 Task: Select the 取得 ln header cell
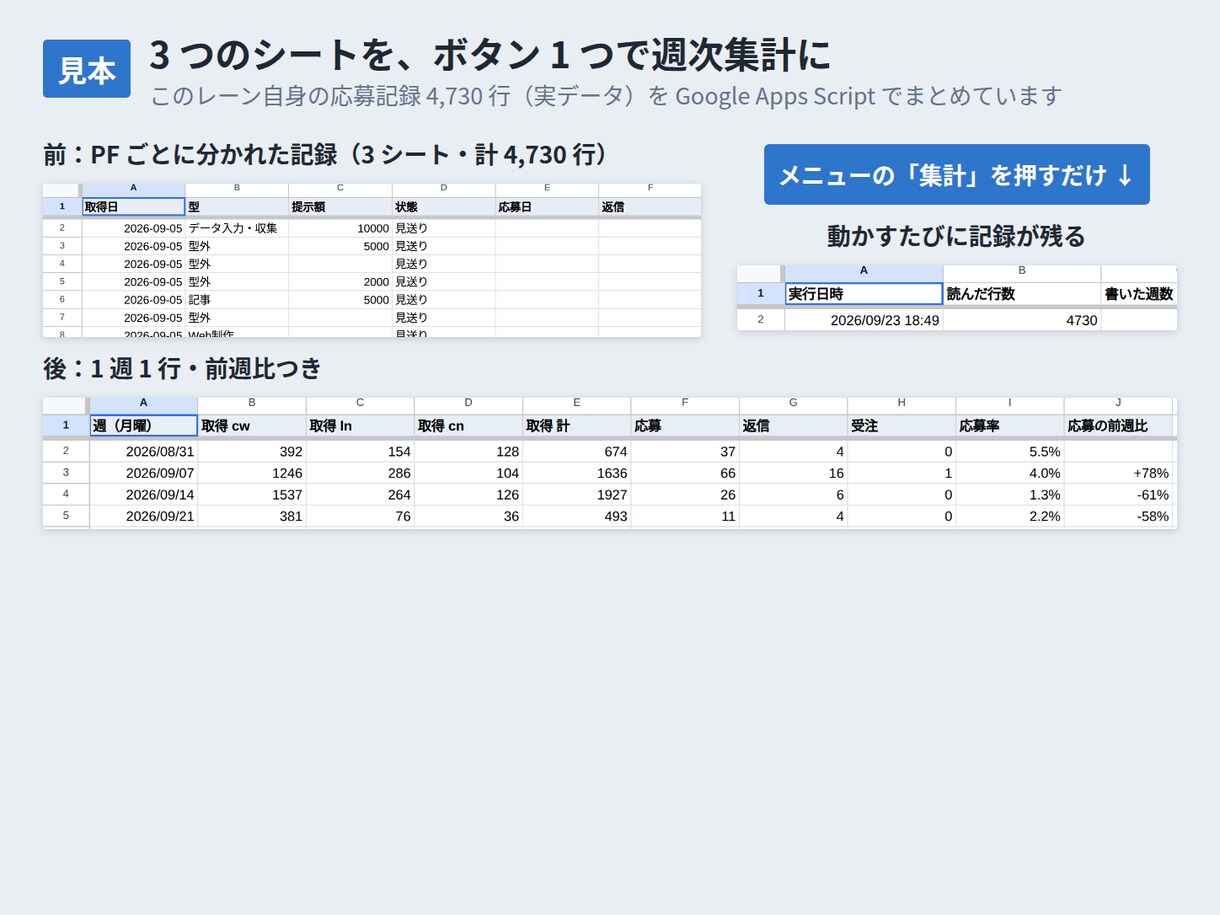[x=360, y=426]
